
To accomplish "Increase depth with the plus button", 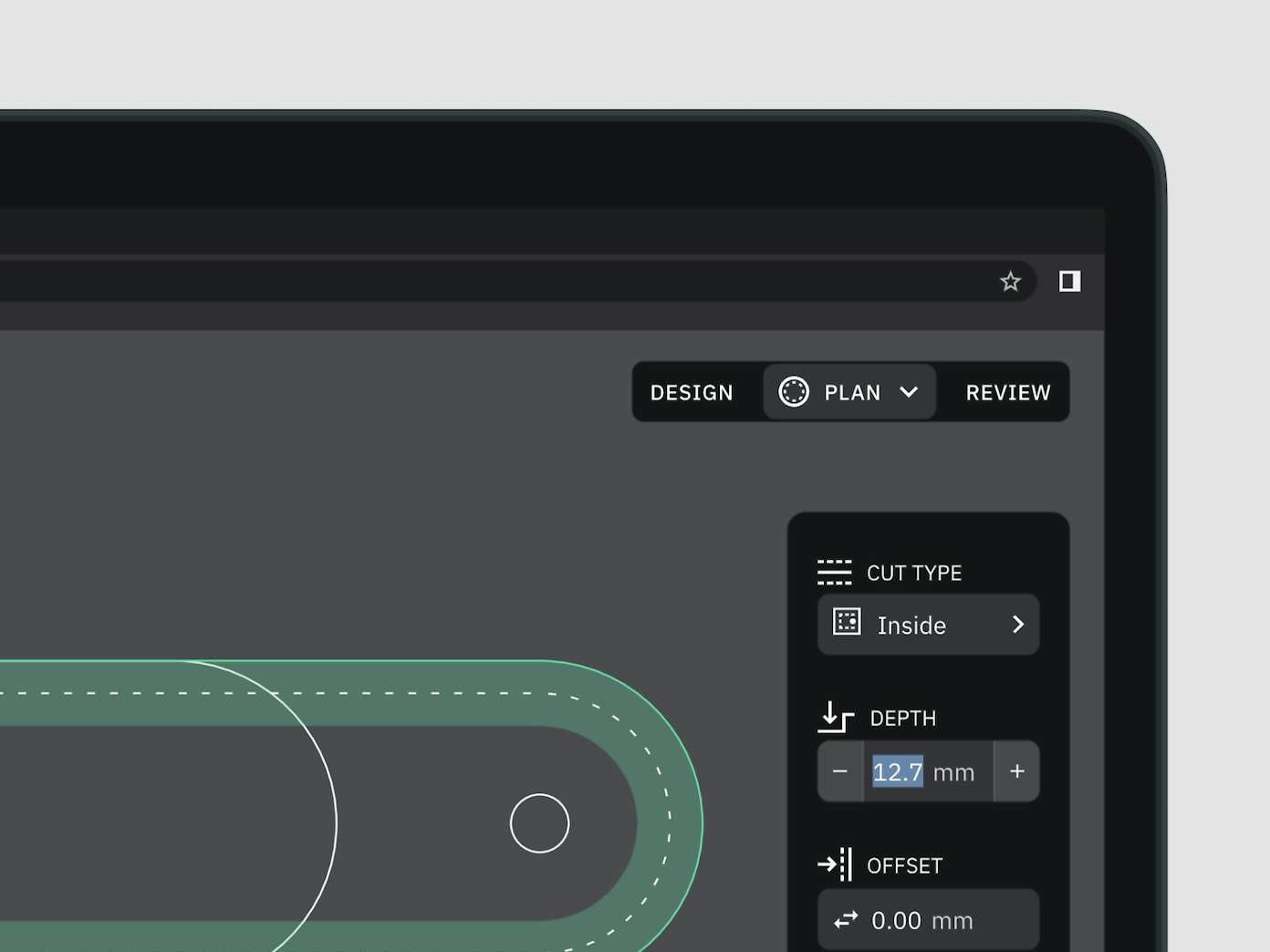I will click(1016, 771).
